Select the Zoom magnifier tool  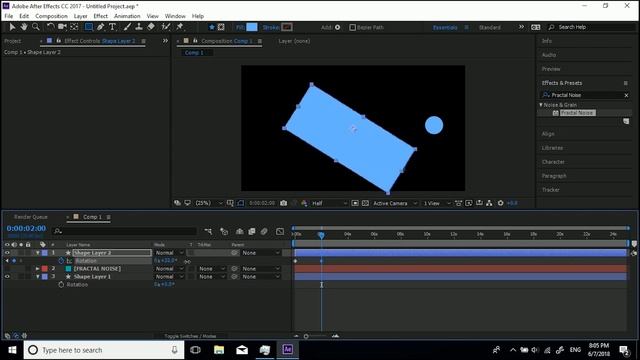(x=36, y=27)
